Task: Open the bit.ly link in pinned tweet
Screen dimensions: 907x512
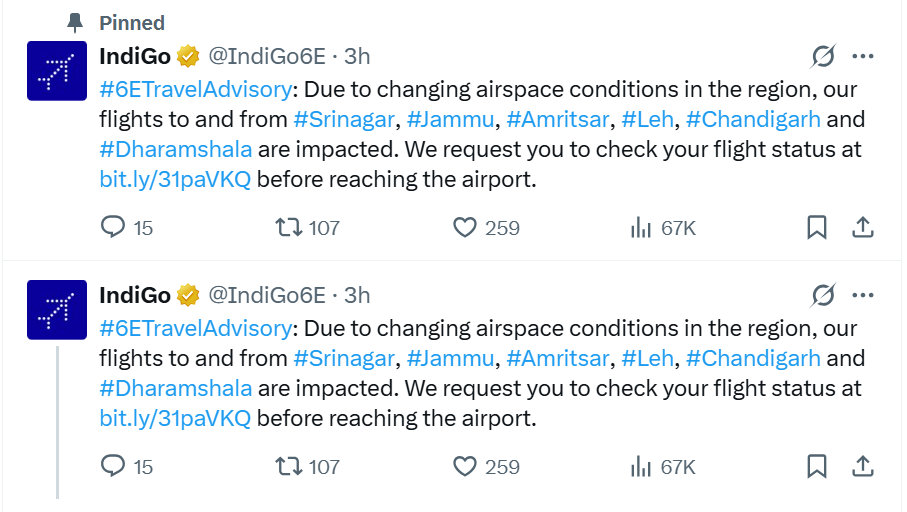Action: coord(175,180)
